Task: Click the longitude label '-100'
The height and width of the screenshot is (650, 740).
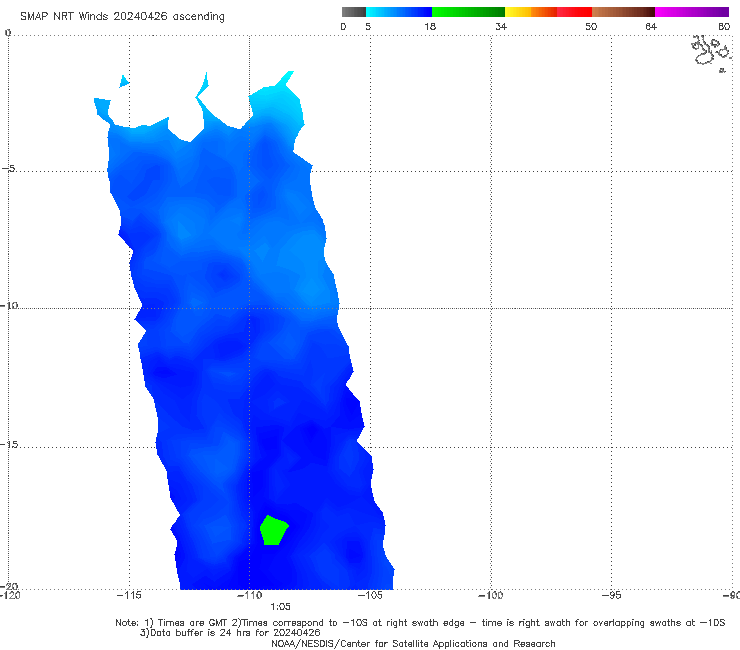Action: 491,595
